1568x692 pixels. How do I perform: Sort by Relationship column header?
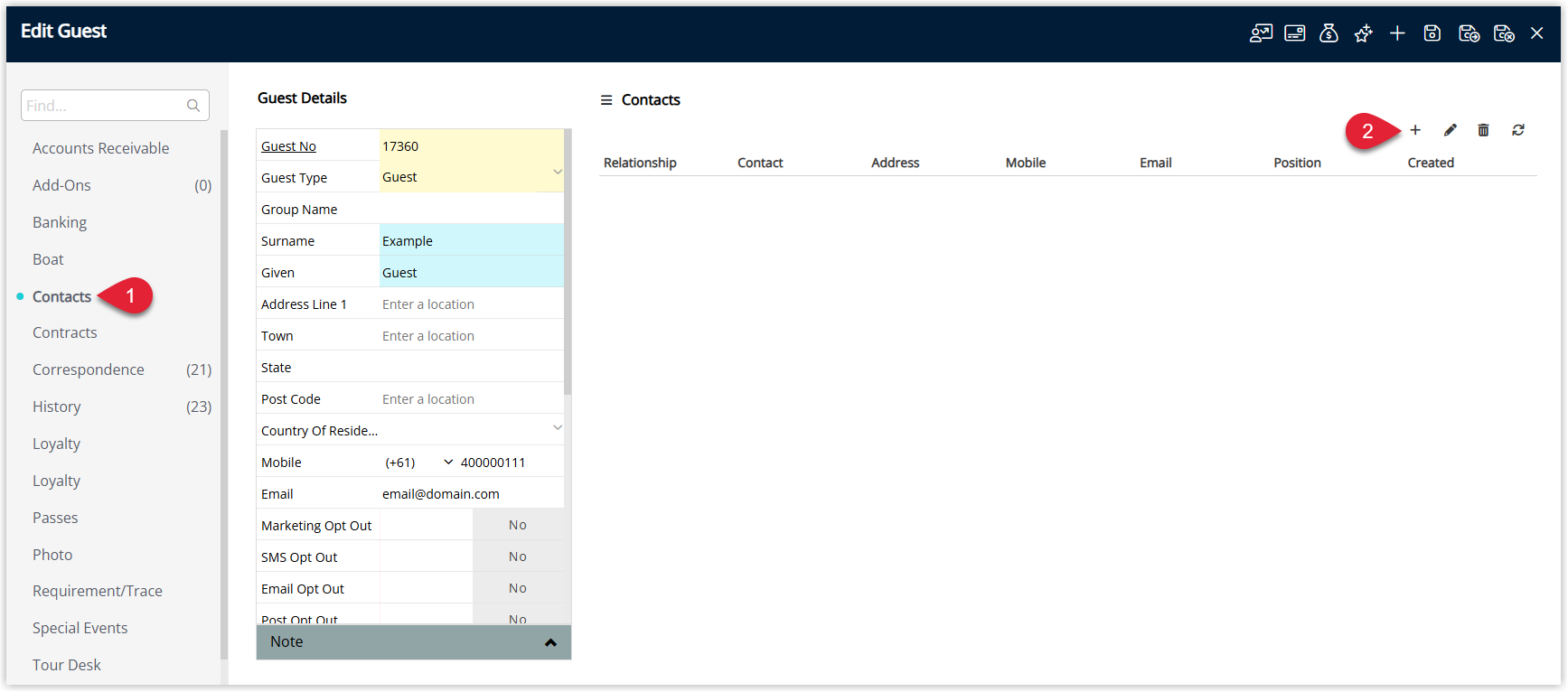click(x=640, y=163)
